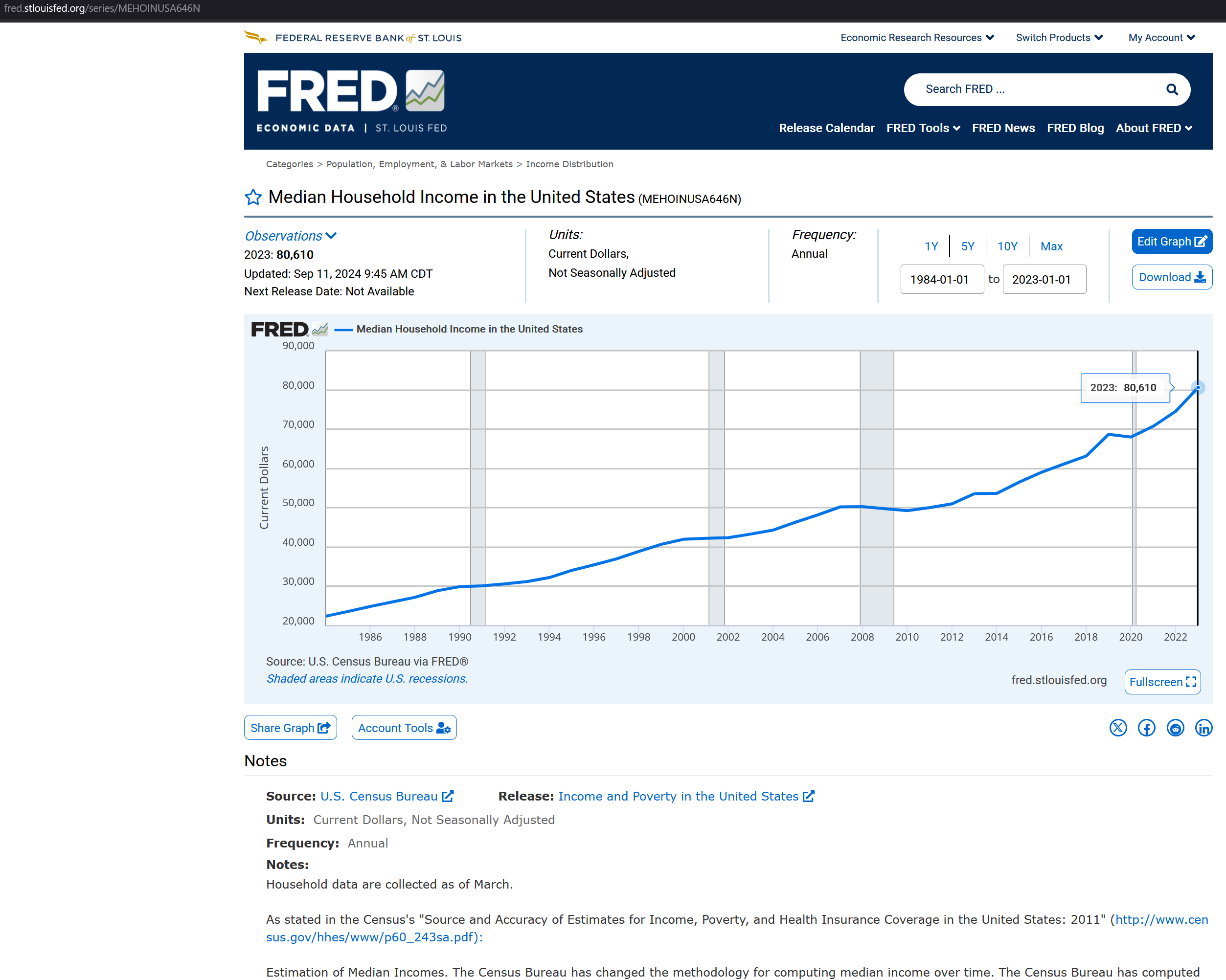Open Economic Research Resources menu
The width and height of the screenshot is (1226, 980).
[x=917, y=38]
